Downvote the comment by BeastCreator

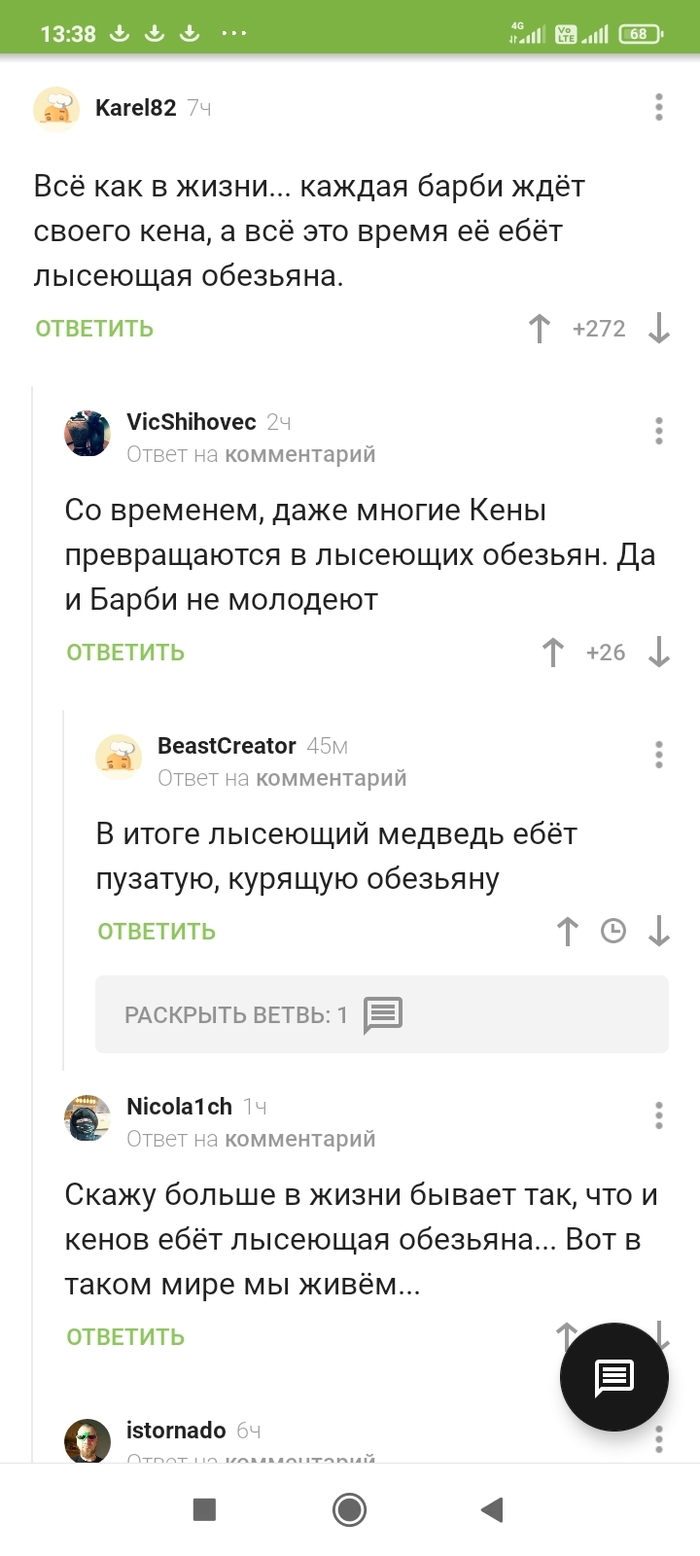(658, 930)
